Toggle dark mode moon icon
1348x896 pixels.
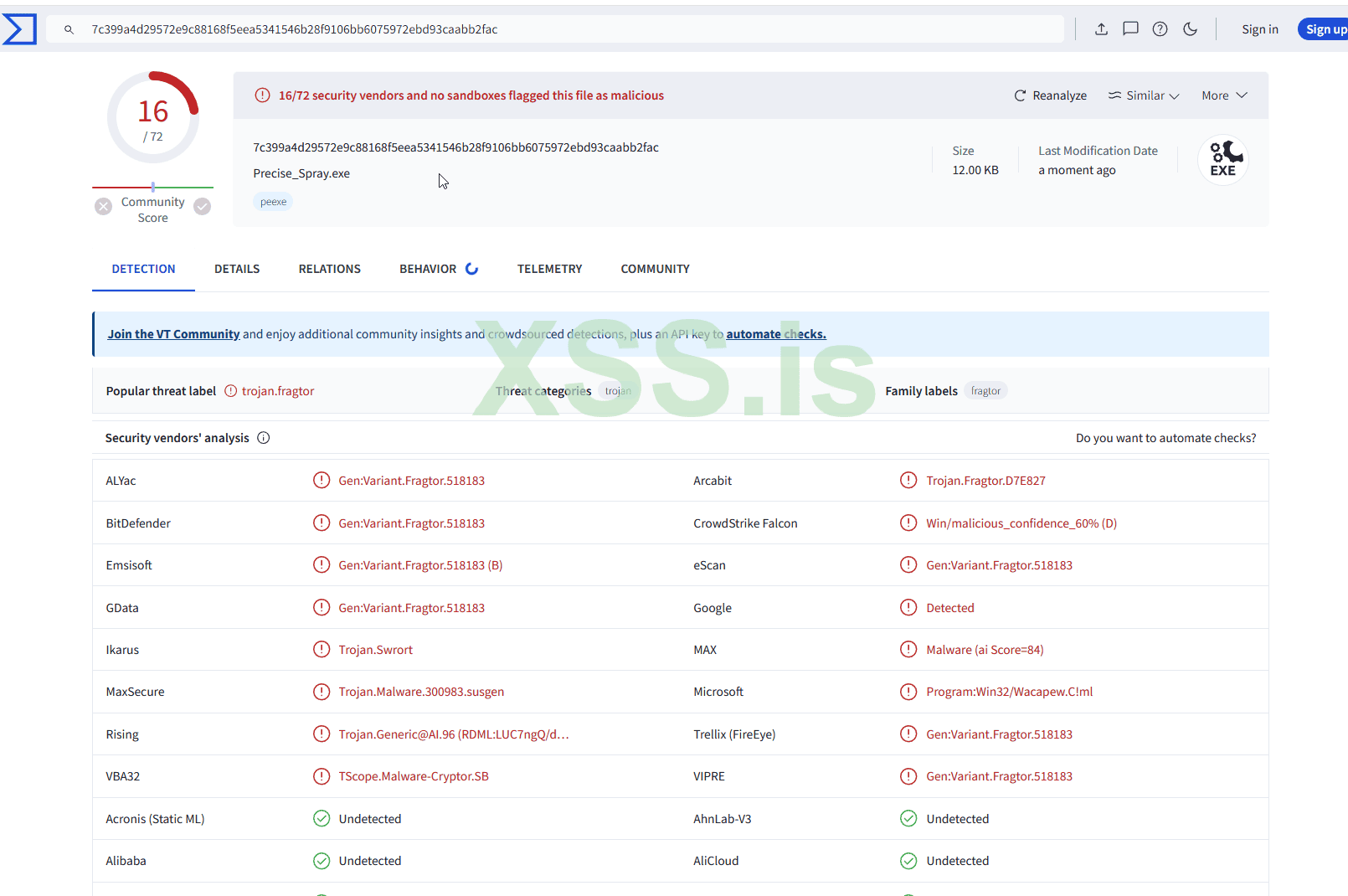pyautogui.click(x=1190, y=29)
